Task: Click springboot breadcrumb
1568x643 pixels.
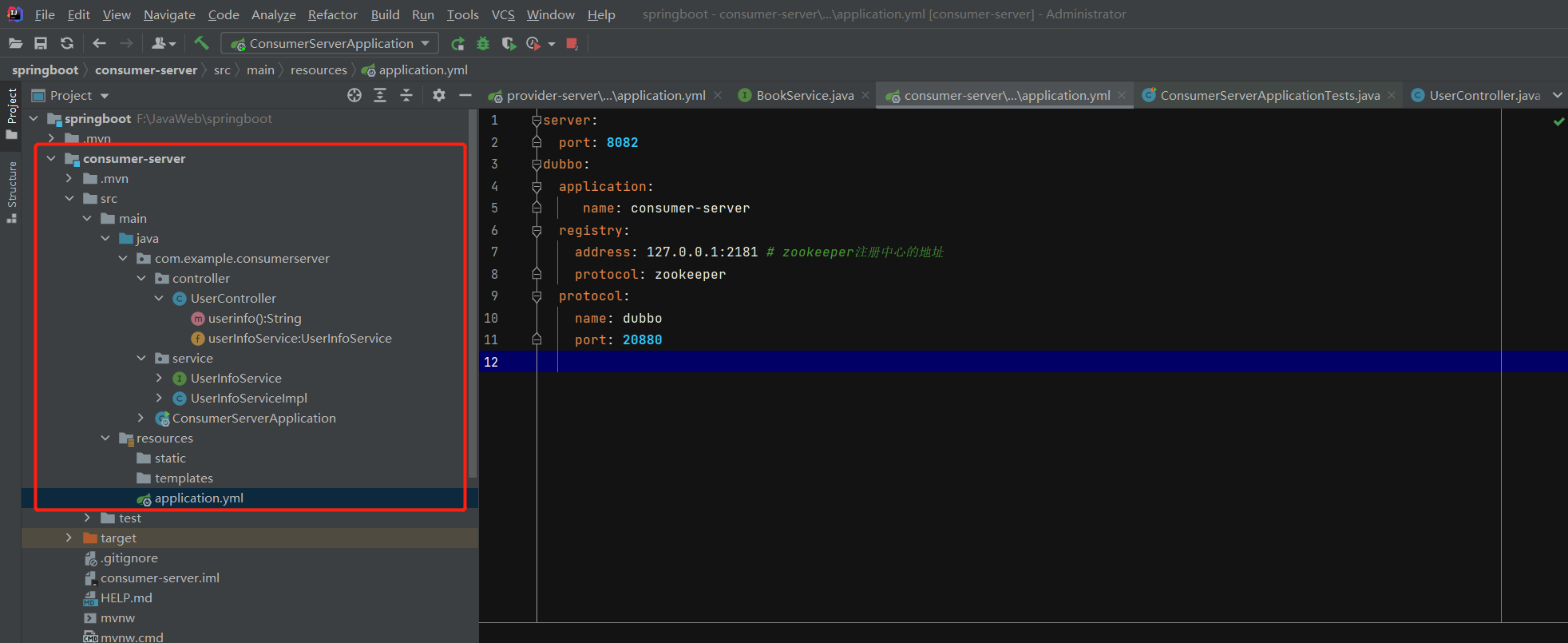Action: [x=46, y=70]
